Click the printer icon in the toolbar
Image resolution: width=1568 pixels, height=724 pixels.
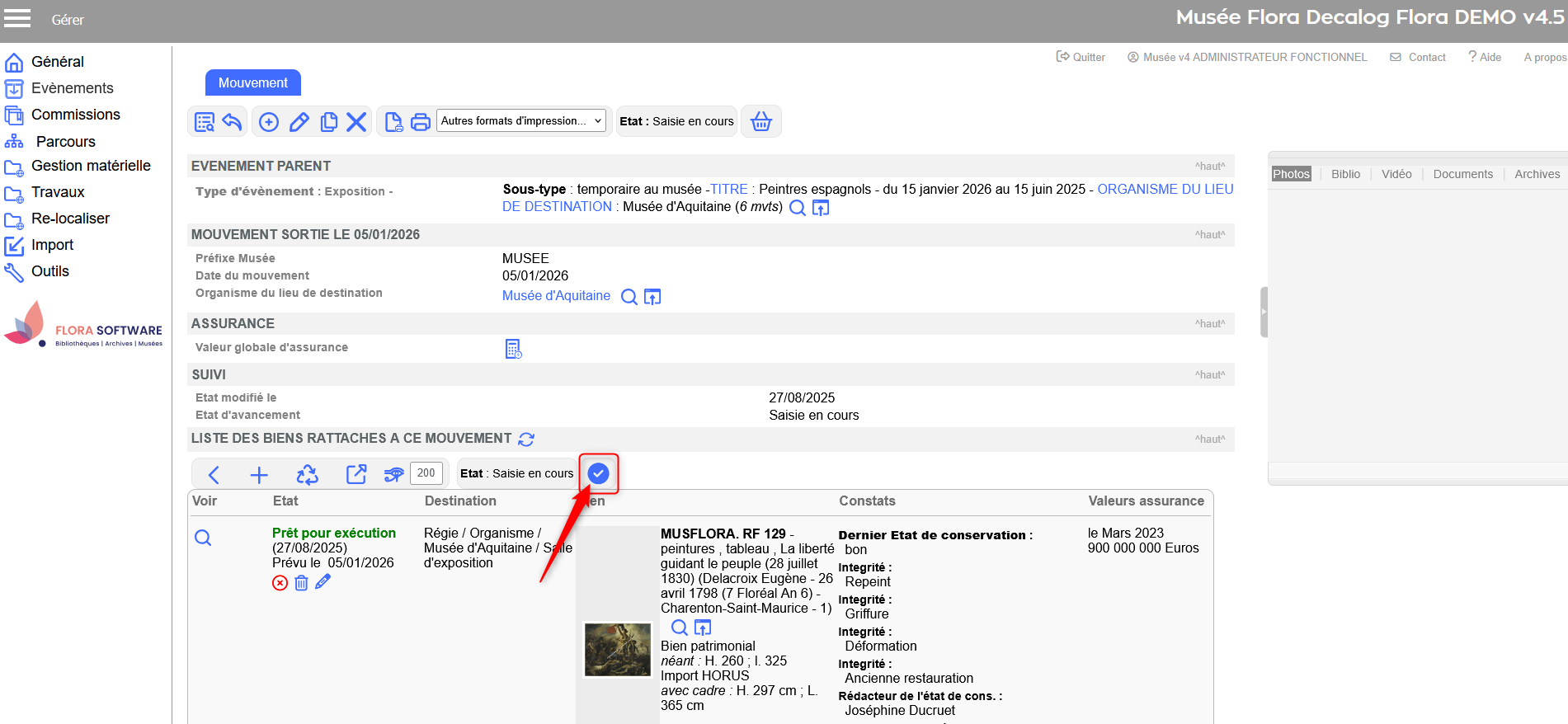pos(421,122)
